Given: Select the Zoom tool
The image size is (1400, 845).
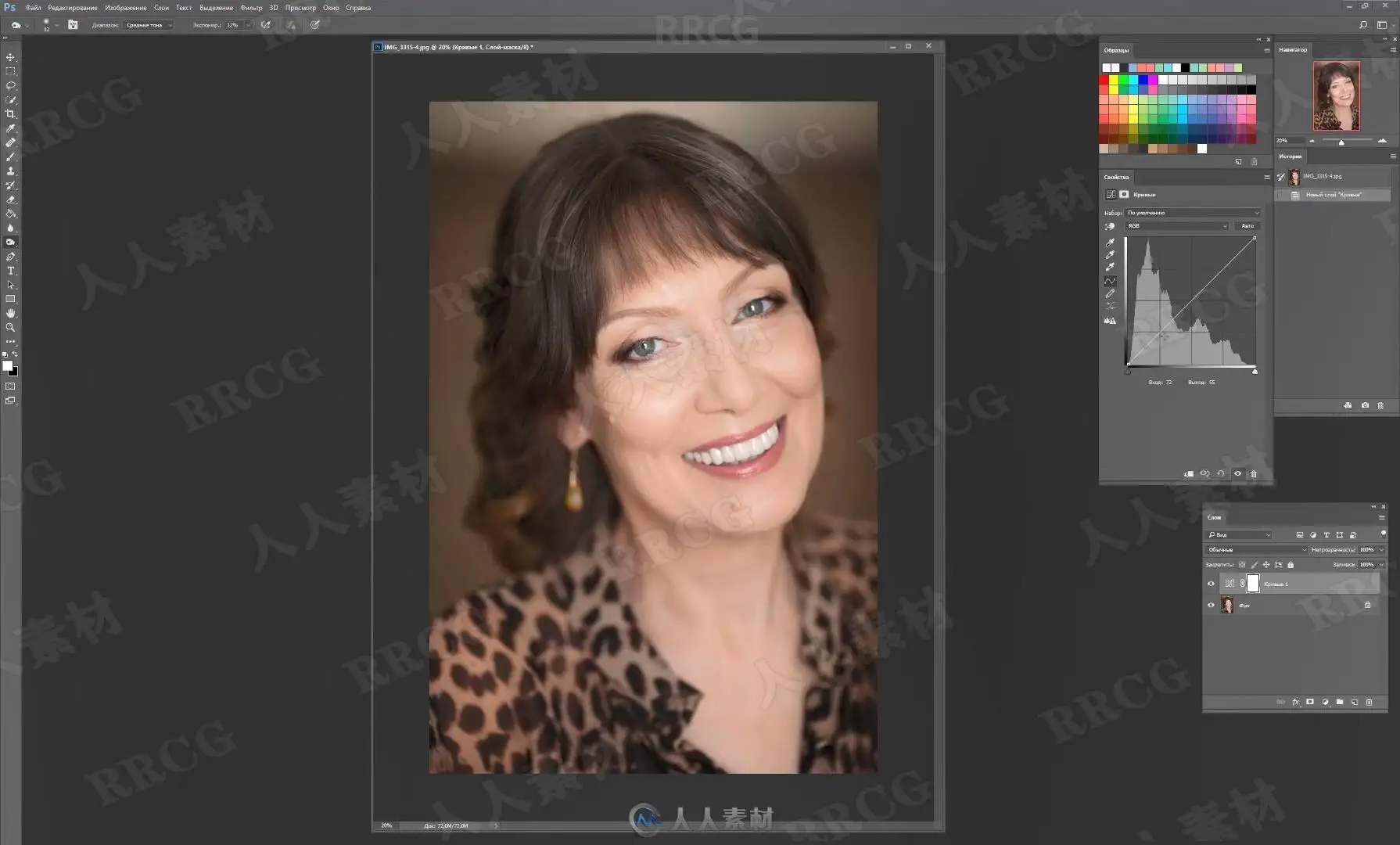Looking at the screenshot, I should [x=10, y=327].
